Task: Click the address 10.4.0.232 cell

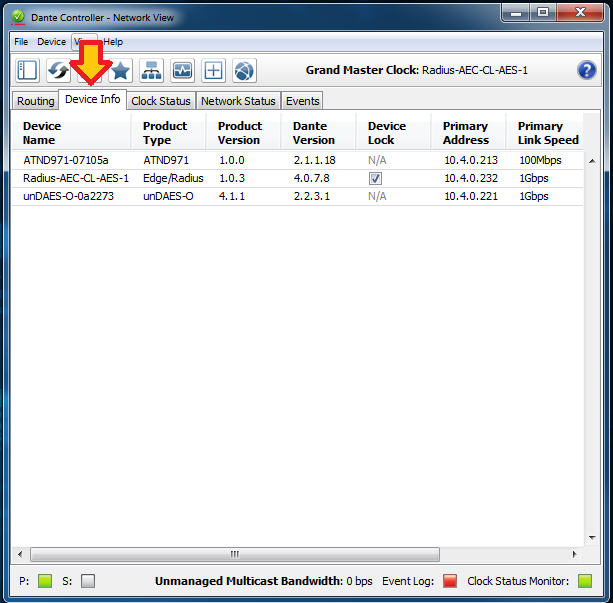Action: [471, 178]
